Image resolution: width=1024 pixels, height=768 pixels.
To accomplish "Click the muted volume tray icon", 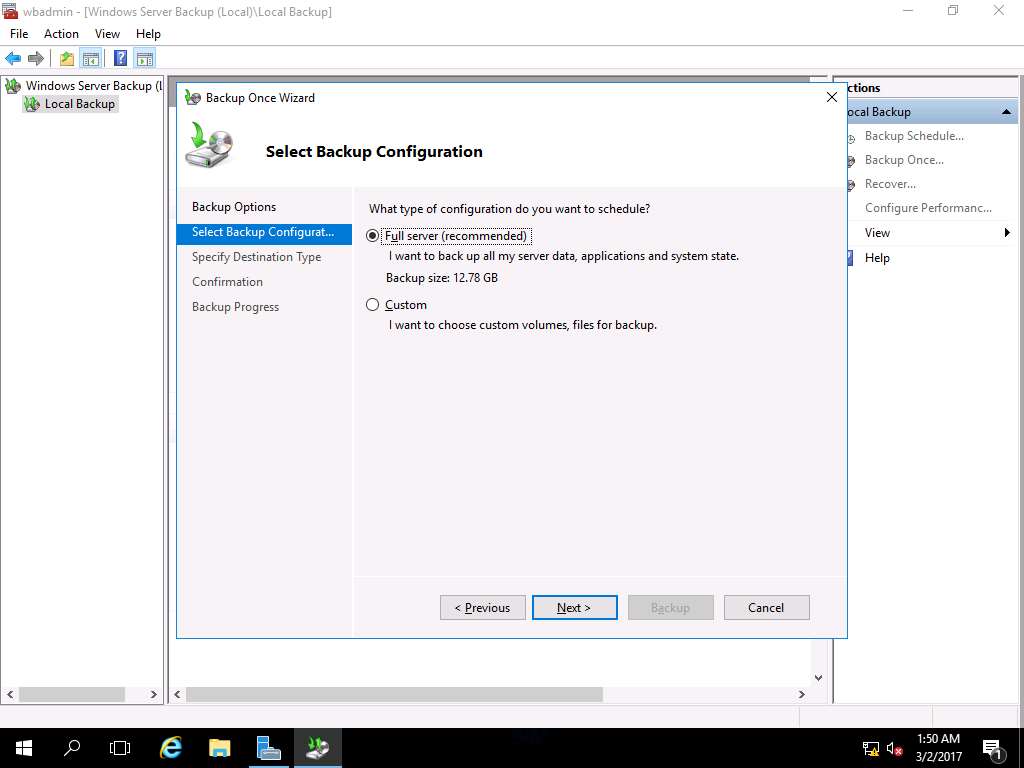I will pyautogui.click(x=895, y=748).
